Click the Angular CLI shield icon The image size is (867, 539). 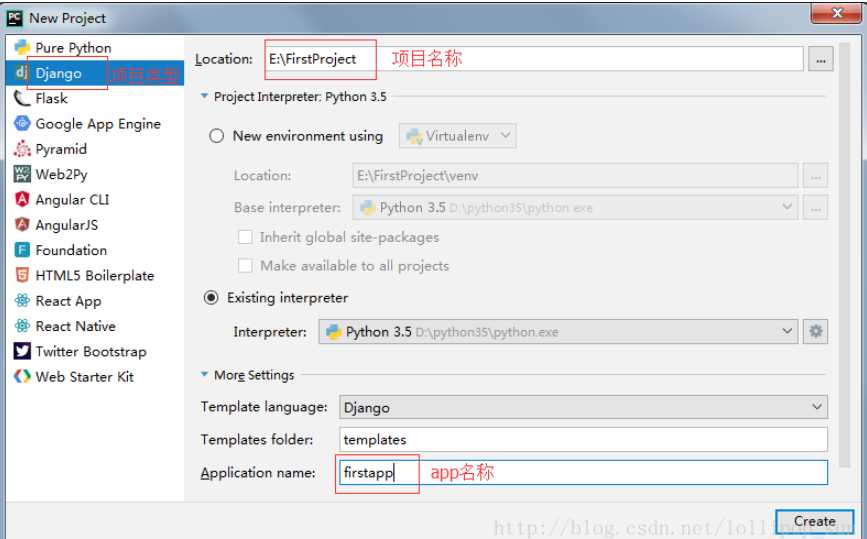tap(22, 199)
